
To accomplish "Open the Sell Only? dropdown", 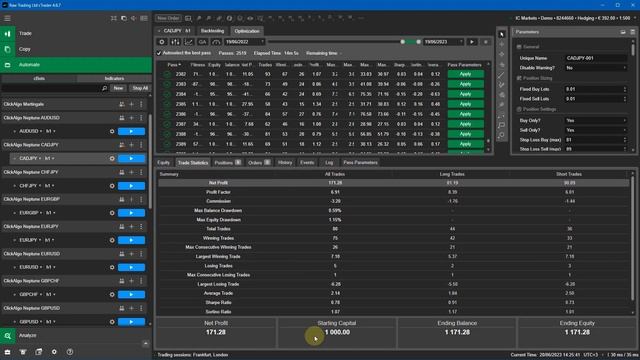I will coord(596,130).
